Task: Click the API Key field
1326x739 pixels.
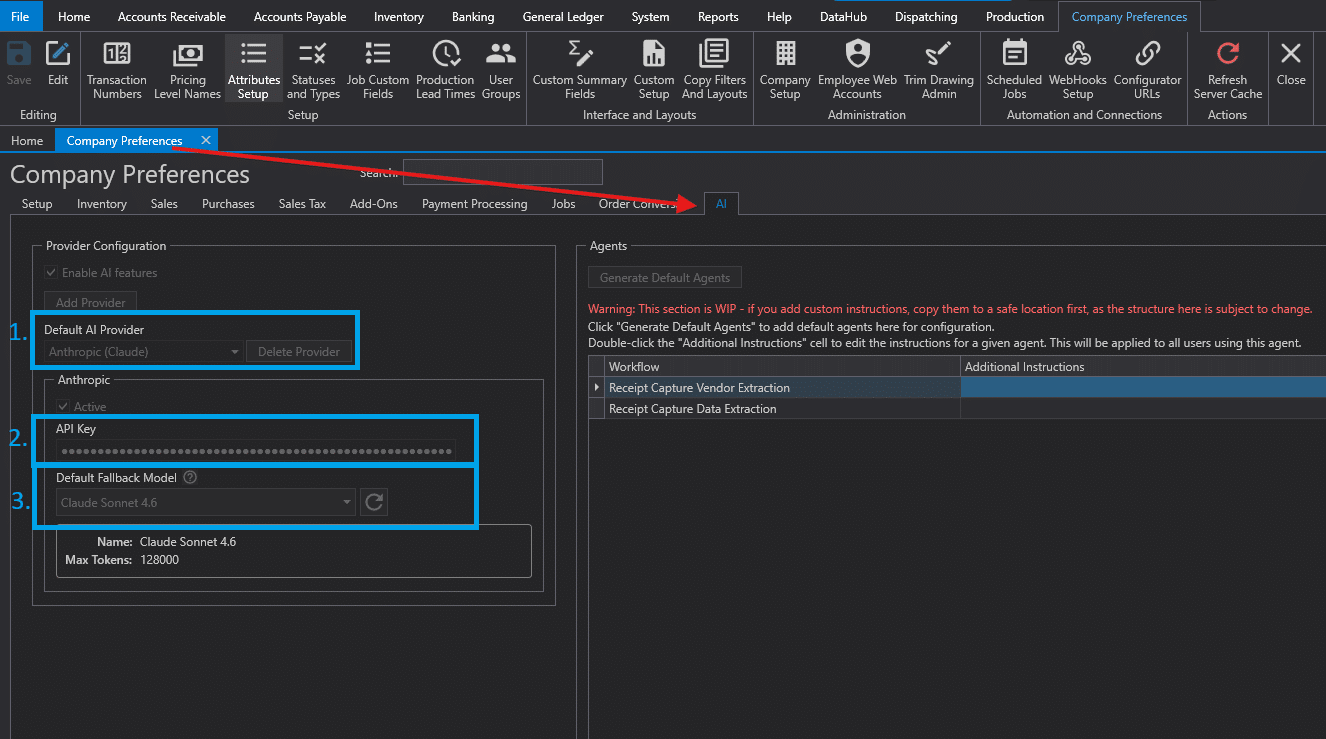Action: [255, 451]
